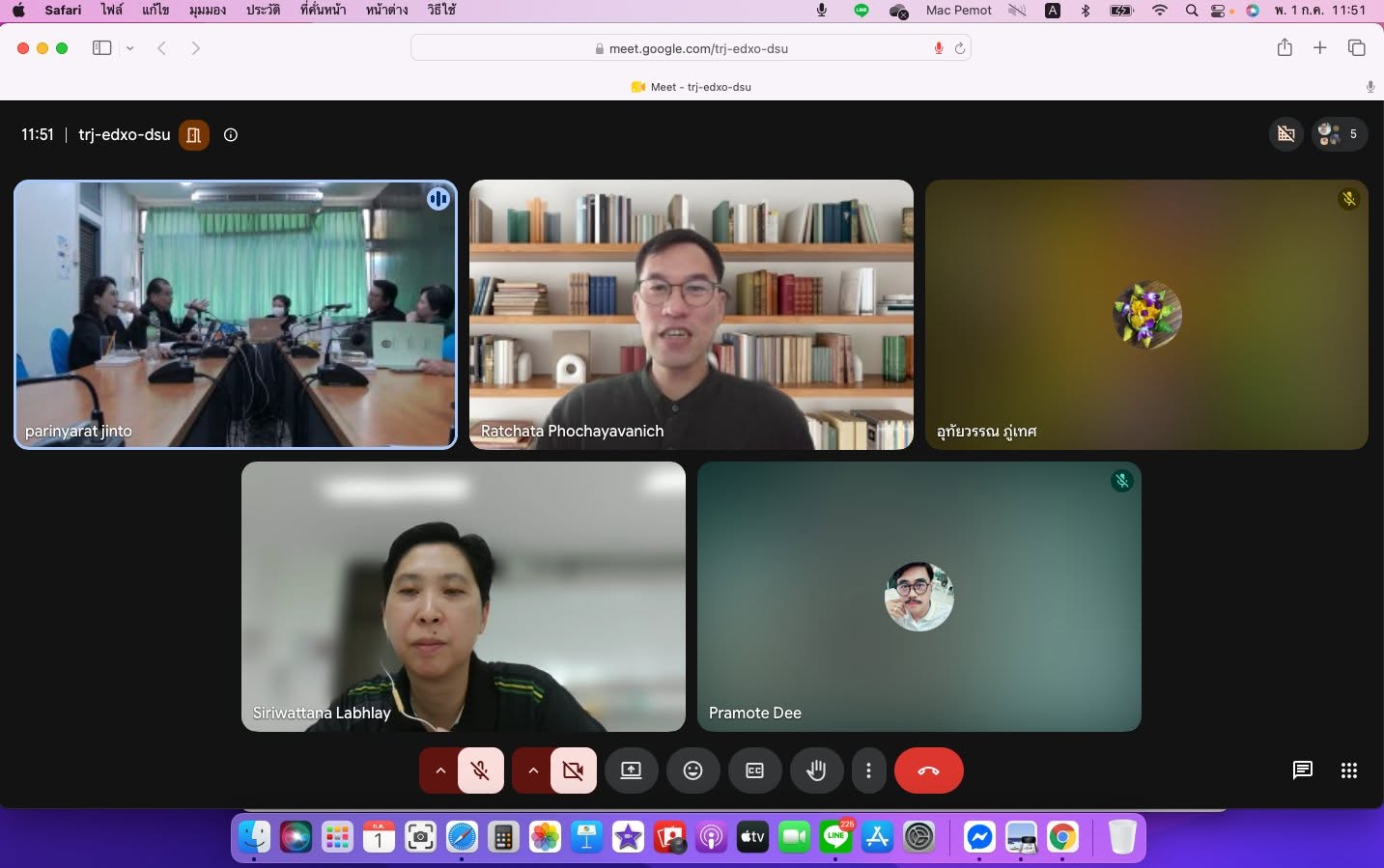
Task: Leave the call with red hang-up button
Action: pos(928,770)
